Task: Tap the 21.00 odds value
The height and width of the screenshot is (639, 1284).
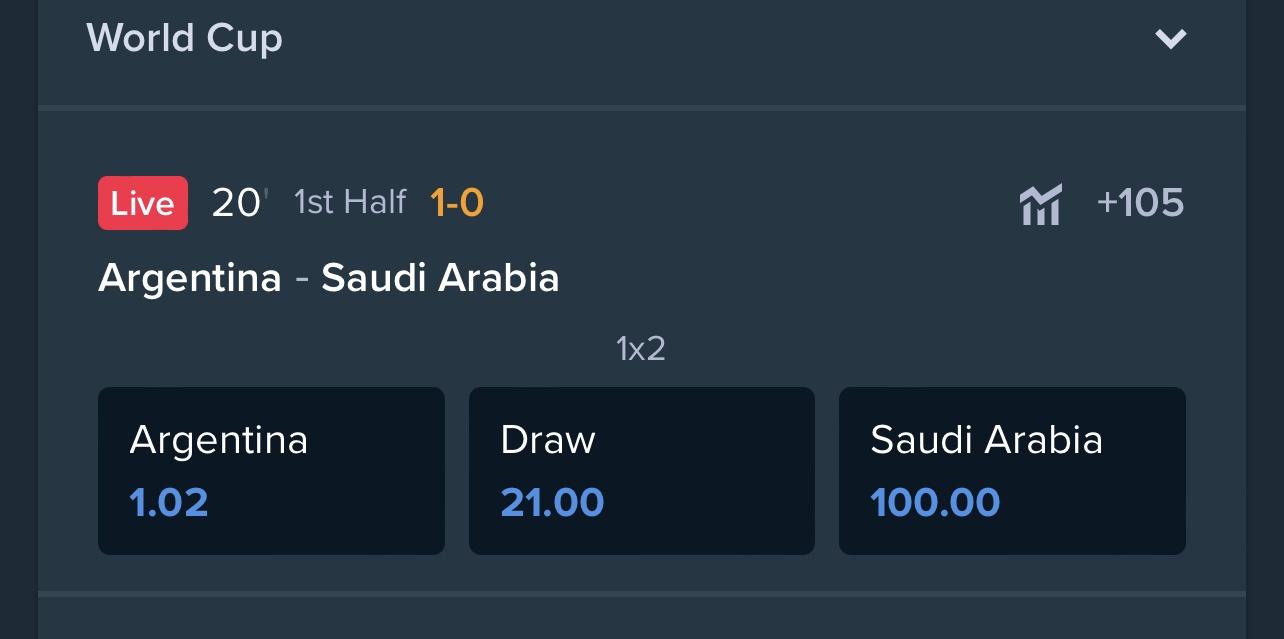Action: (552, 502)
